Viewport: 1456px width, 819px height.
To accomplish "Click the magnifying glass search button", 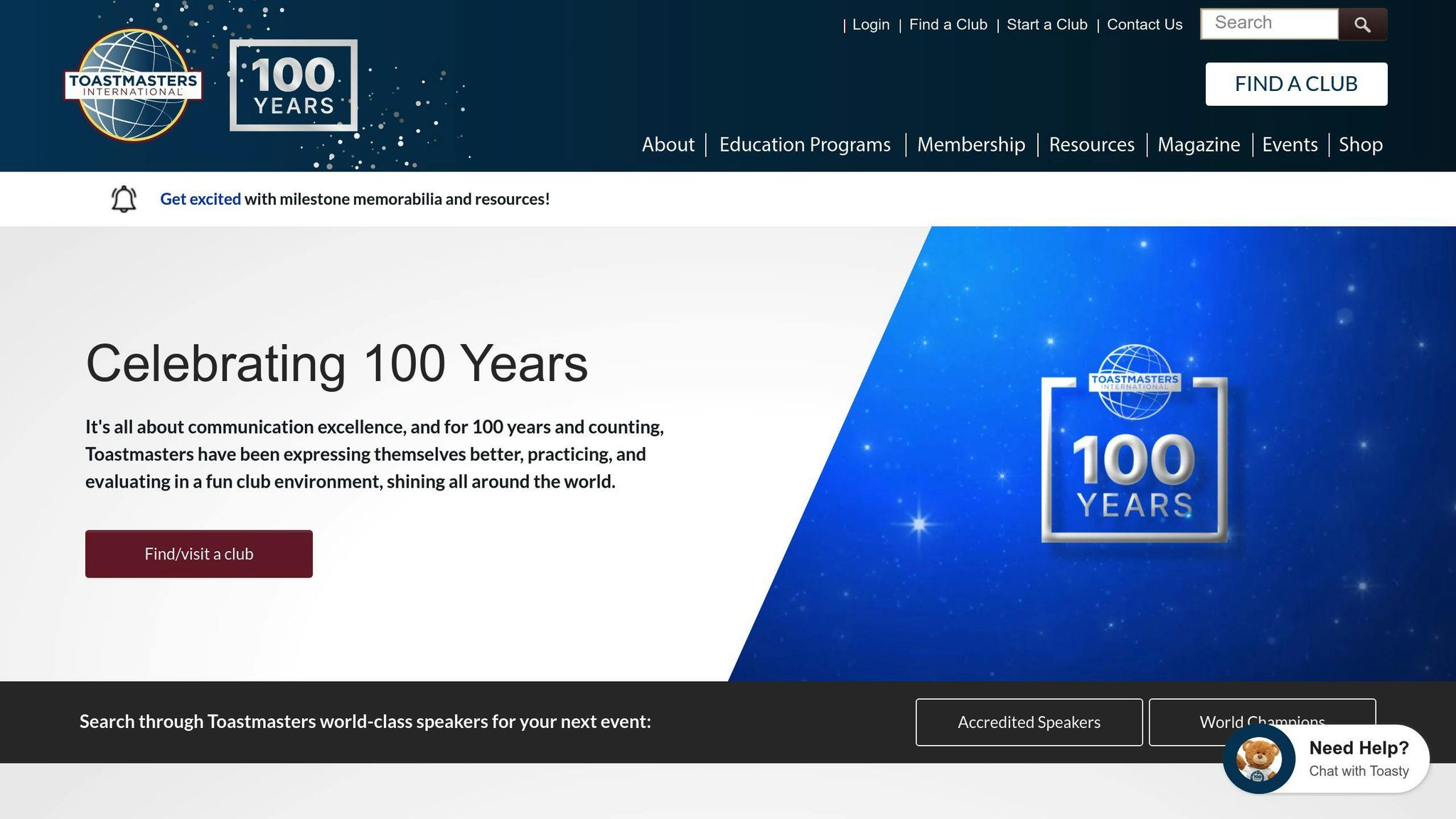I will [x=1362, y=25].
